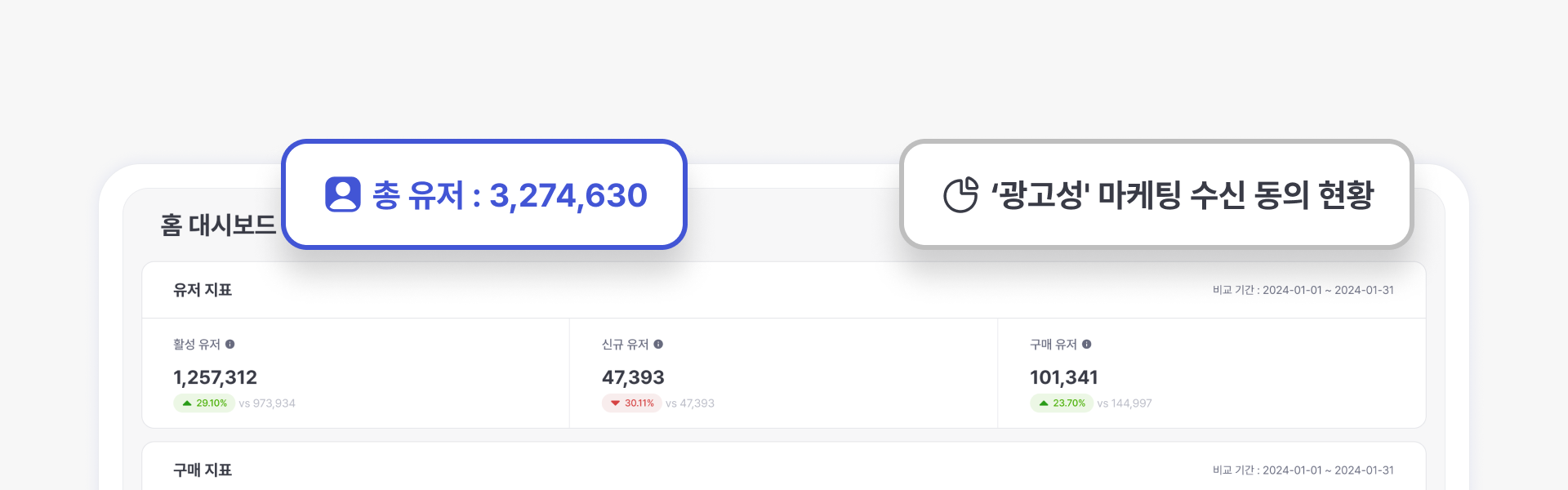Click the pie chart icon beside '광고성'
Screen dimensions: 1568x490
pyautogui.click(x=960, y=195)
